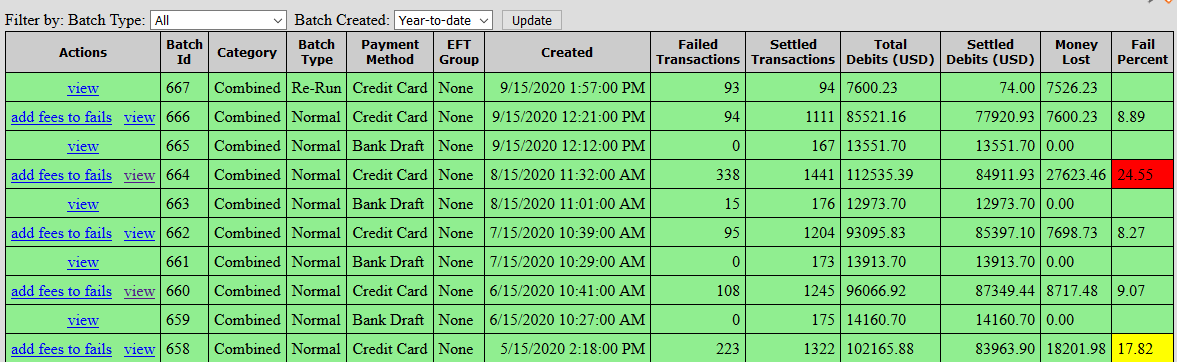Open the visited view link for batch 664

pos(140,175)
